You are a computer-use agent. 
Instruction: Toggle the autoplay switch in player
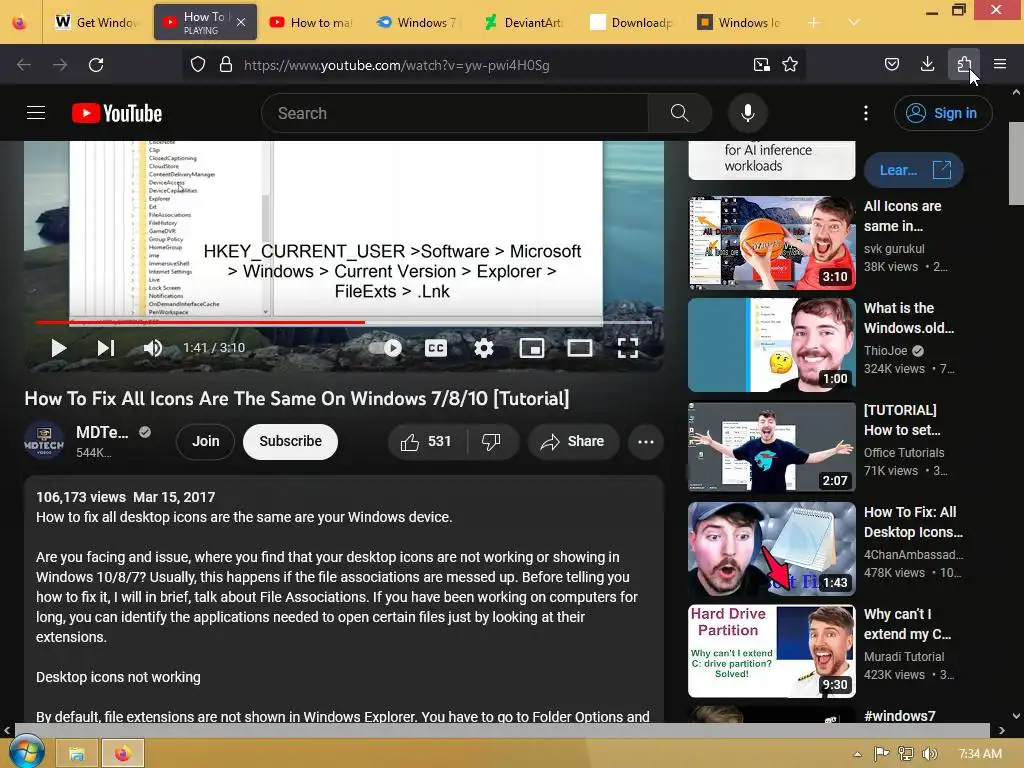point(385,348)
